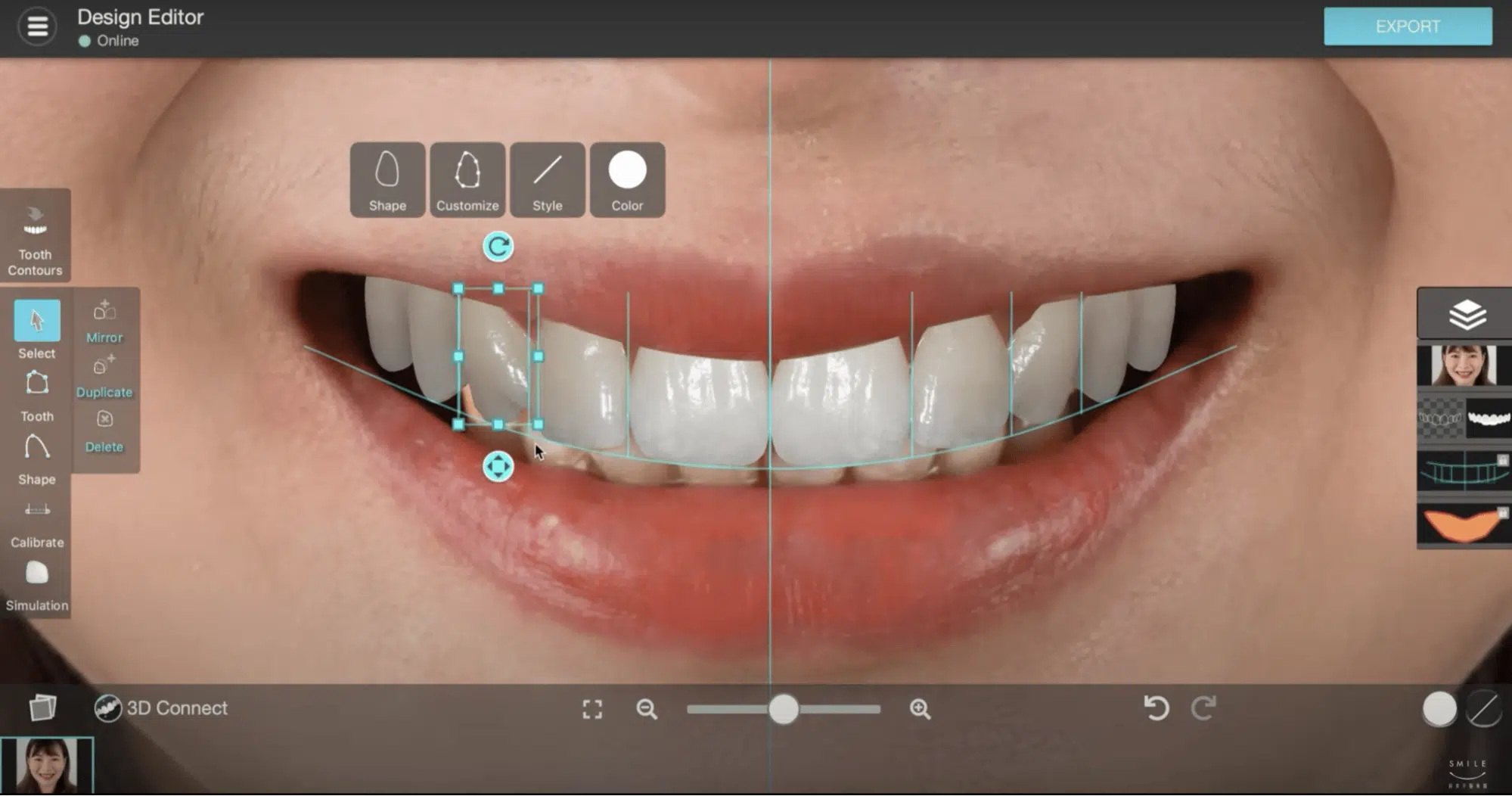Delete the selected tooth
The width and height of the screenshot is (1512, 796).
click(x=104, y=431)
